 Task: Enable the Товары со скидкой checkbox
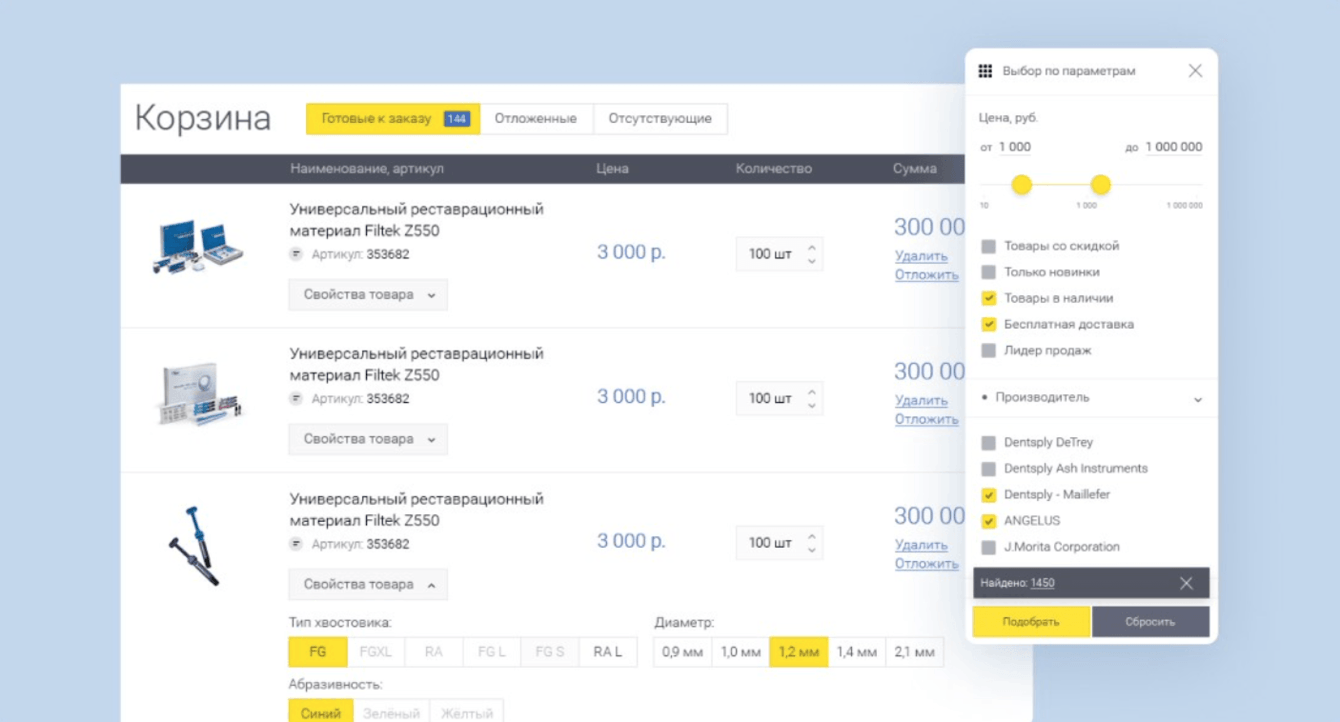(x=989, y=246)
